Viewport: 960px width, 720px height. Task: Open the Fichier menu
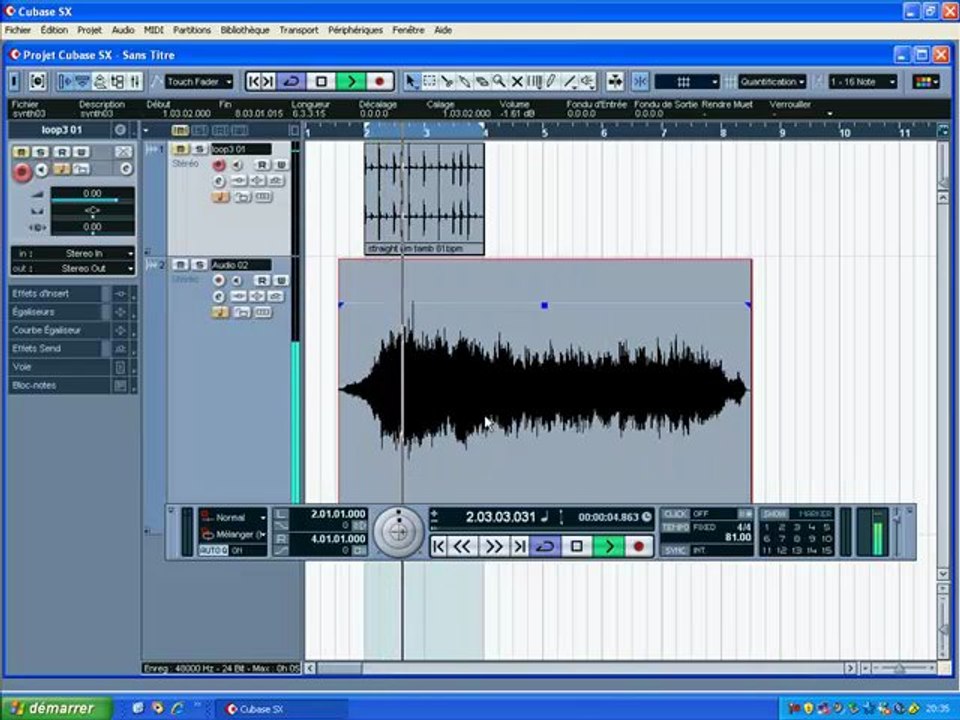18,29
